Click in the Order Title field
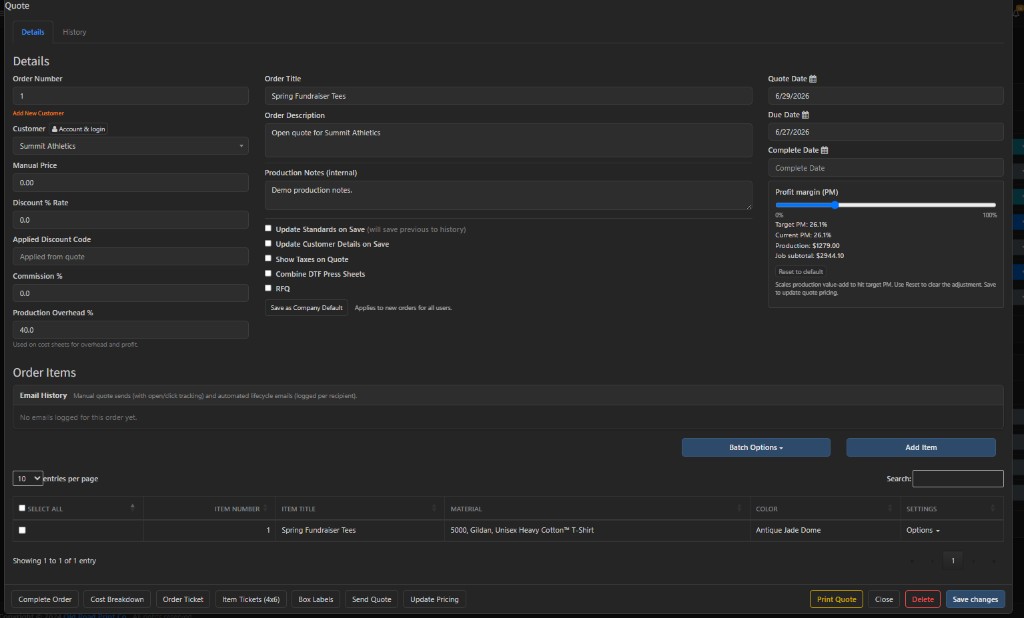The width and height of the screenshot is (1024, 618). click(508, 96)
